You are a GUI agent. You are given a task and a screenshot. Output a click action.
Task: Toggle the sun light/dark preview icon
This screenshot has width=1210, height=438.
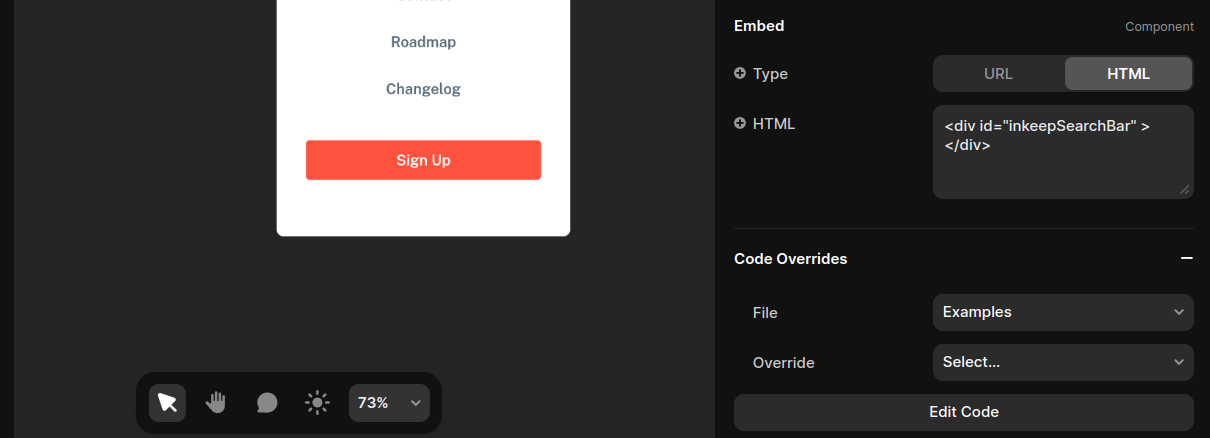point(317,402)
